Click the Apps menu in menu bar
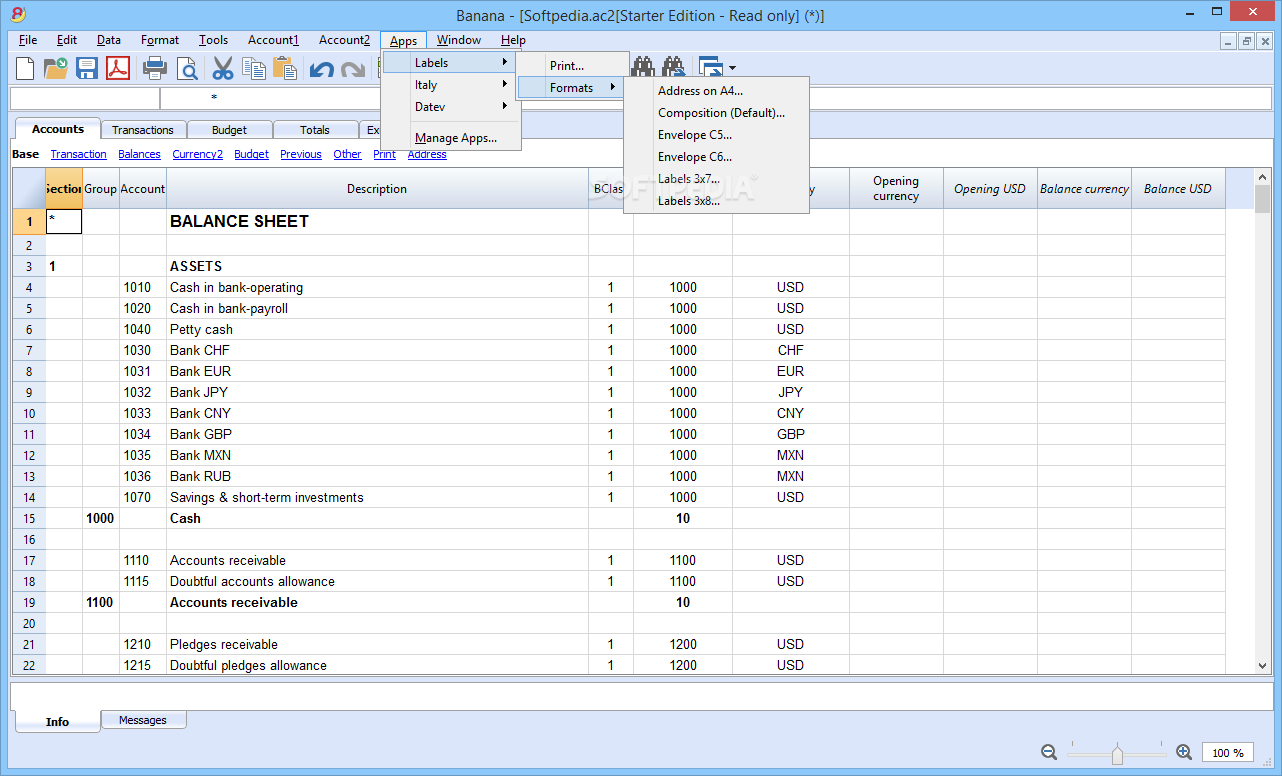 click(x=404, y=40)
